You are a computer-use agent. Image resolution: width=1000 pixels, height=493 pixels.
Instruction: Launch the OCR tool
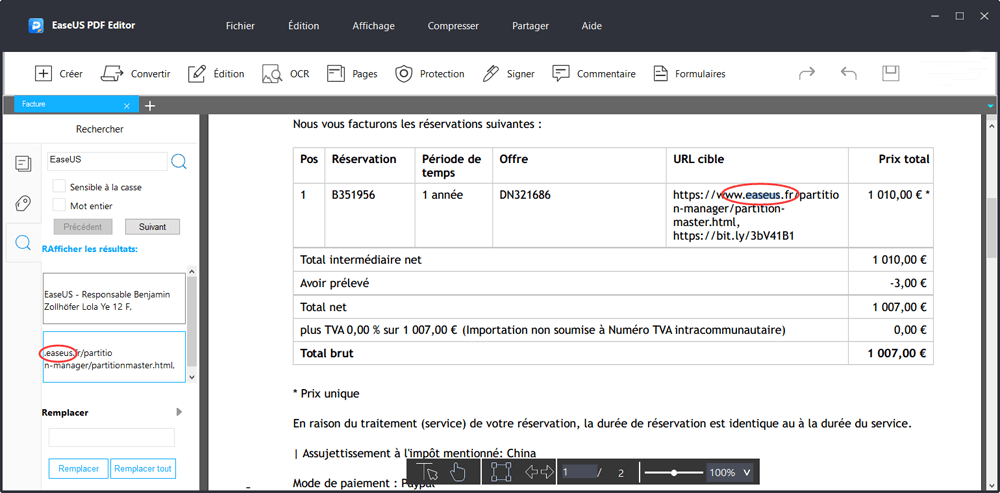pos(272,73)
